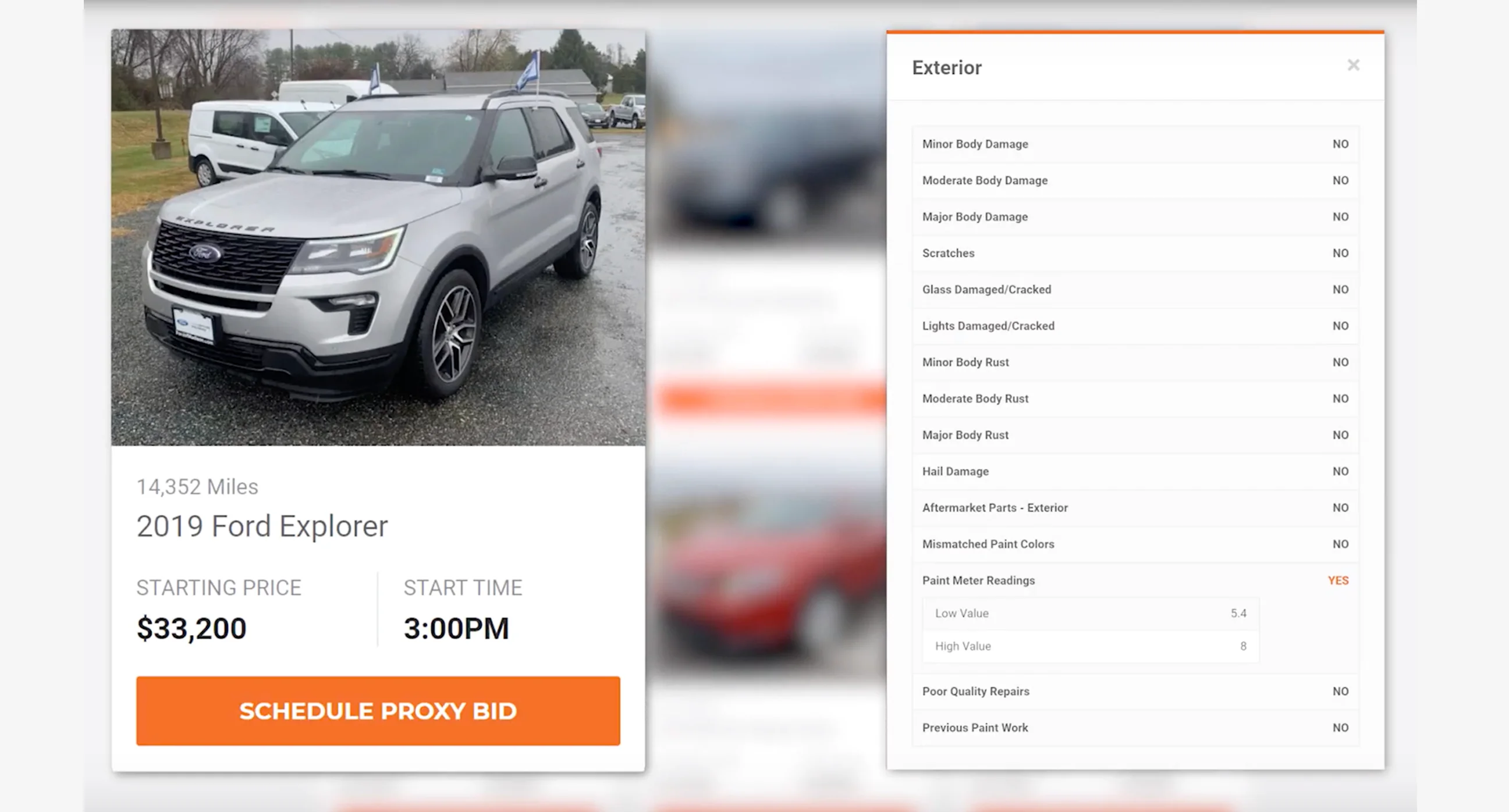This screenshot has height=812, width=1509.
Task: Select the Poor Quality Repairs row
Action: (x=1135, y=692)
